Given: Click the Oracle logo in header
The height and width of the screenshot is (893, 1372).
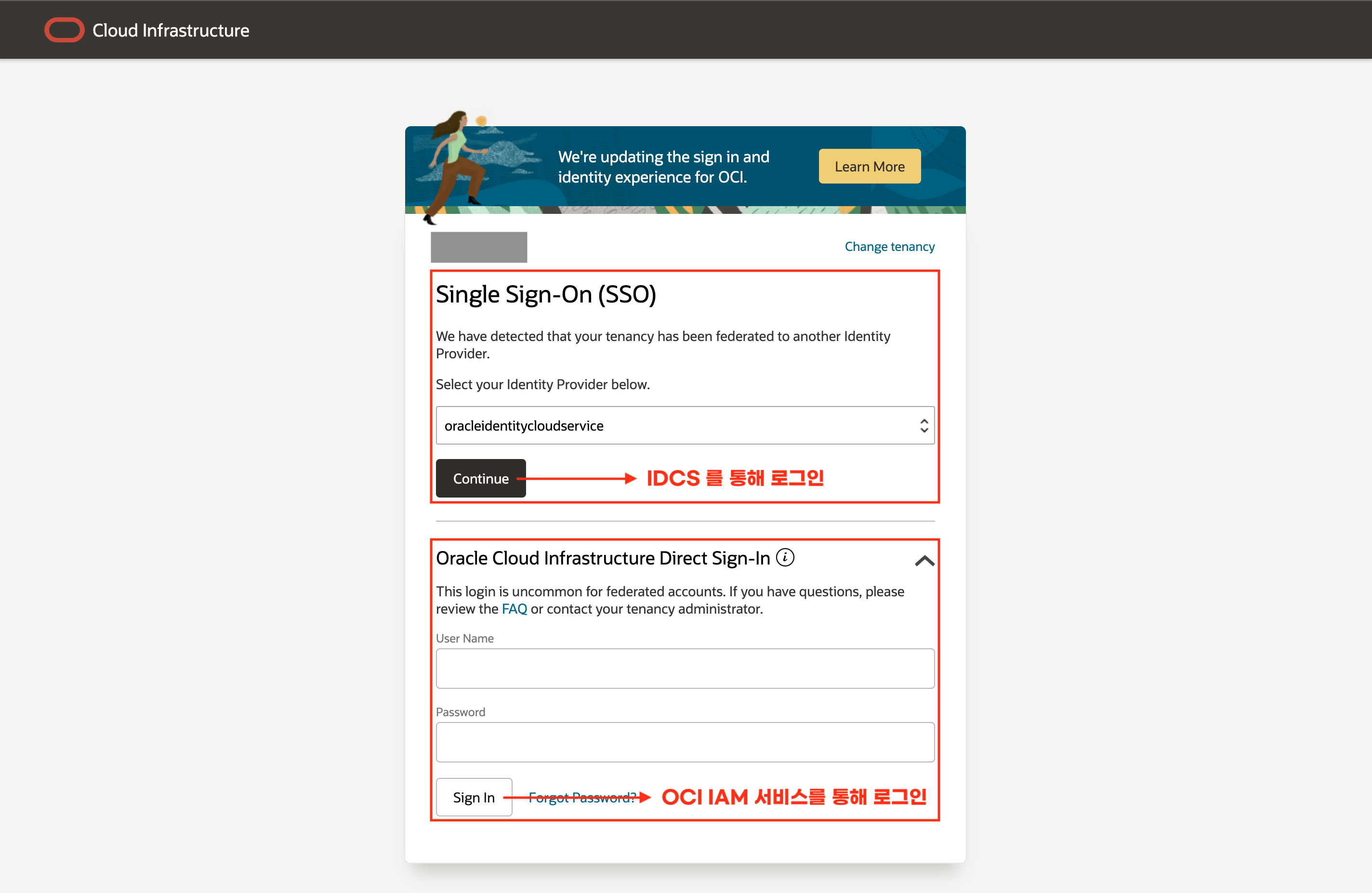Looking at the screenshot, I should pyautogui.click(x=64, y=30).
